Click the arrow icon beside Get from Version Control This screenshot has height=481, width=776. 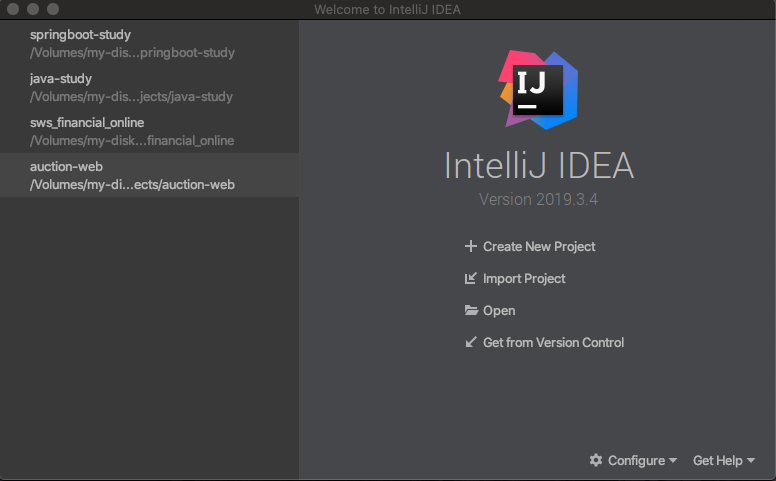471,343
